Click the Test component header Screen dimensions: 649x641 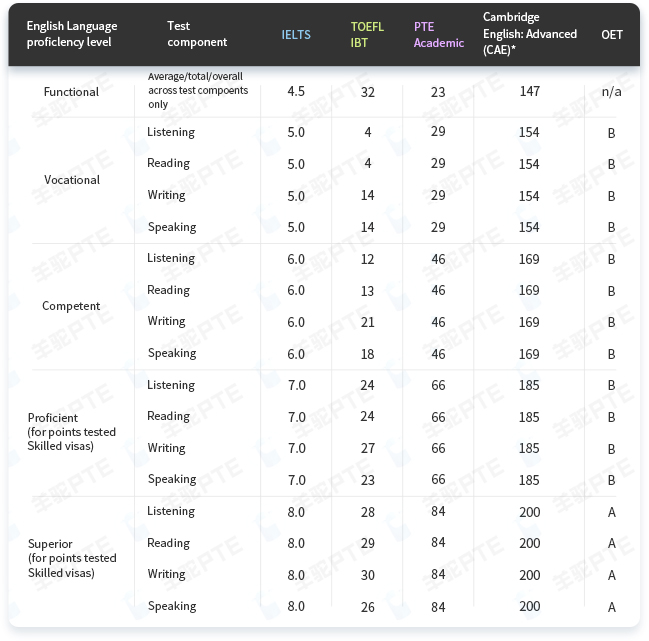coord(197,35)
